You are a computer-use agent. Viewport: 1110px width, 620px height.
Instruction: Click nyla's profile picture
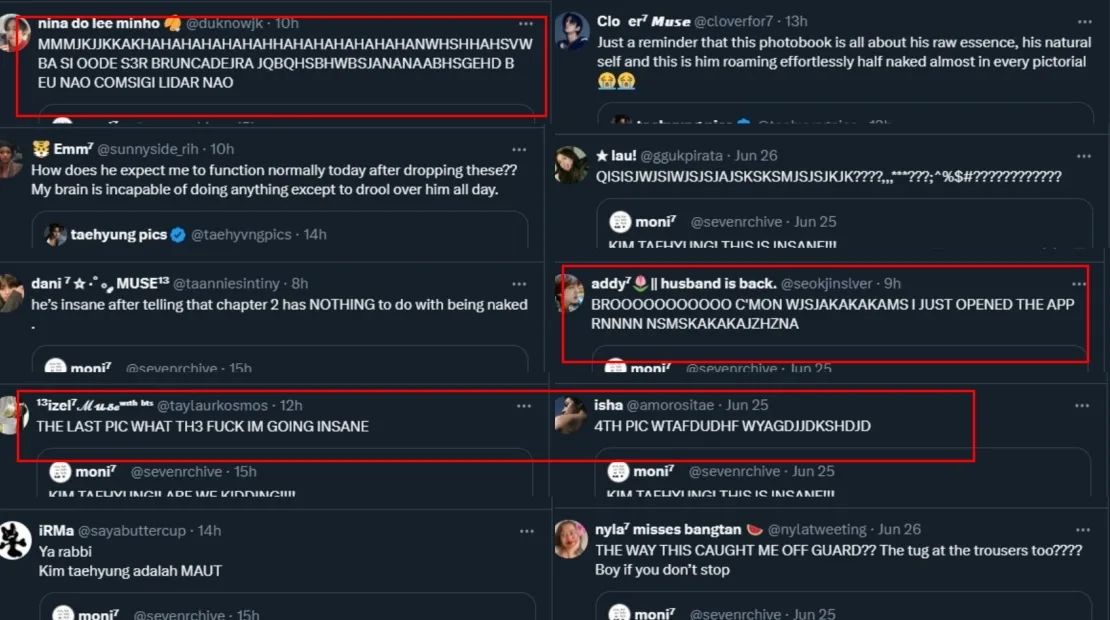pos(570,538)
